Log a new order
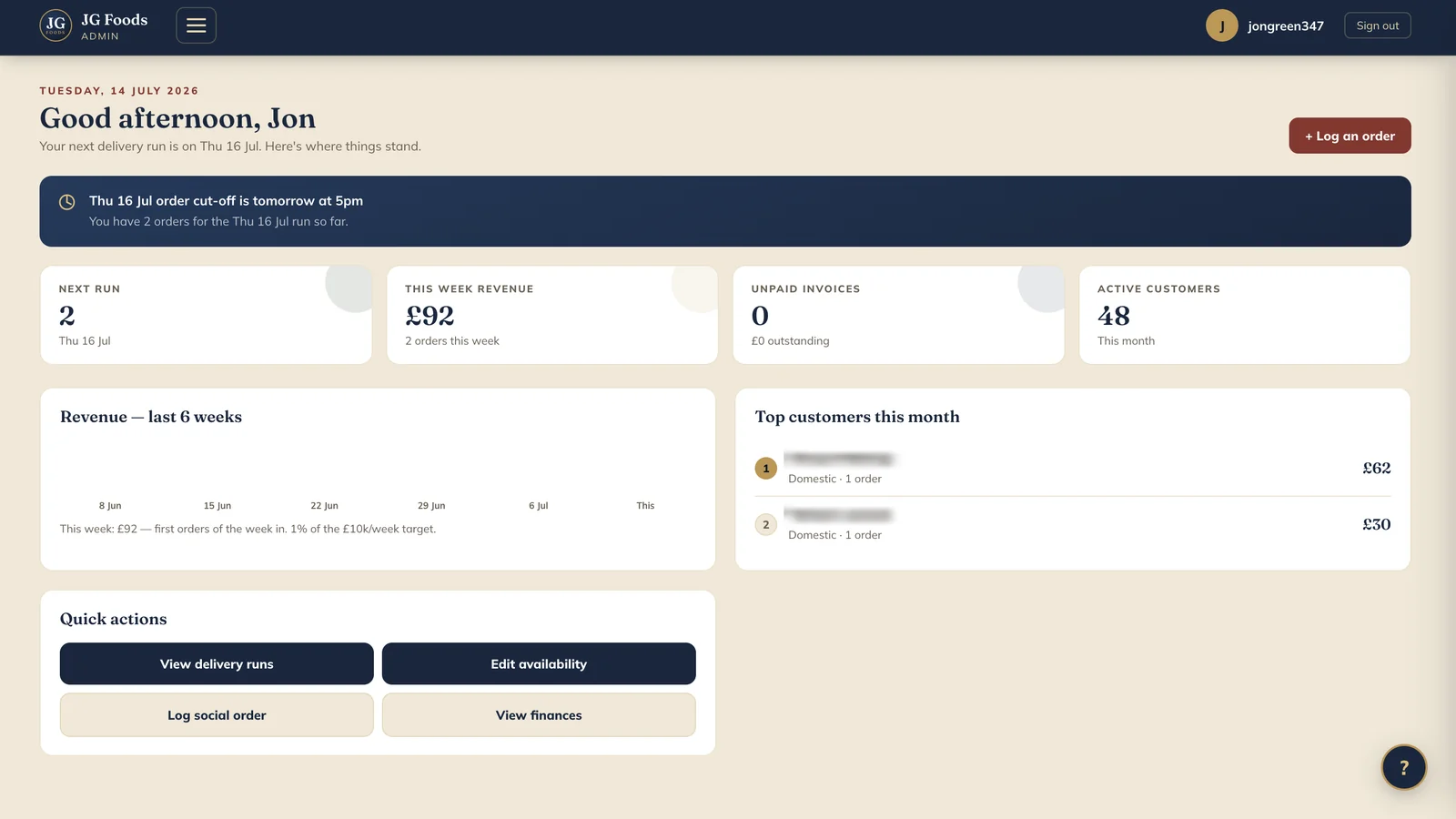1456x819 pixels. point(1350,136)
